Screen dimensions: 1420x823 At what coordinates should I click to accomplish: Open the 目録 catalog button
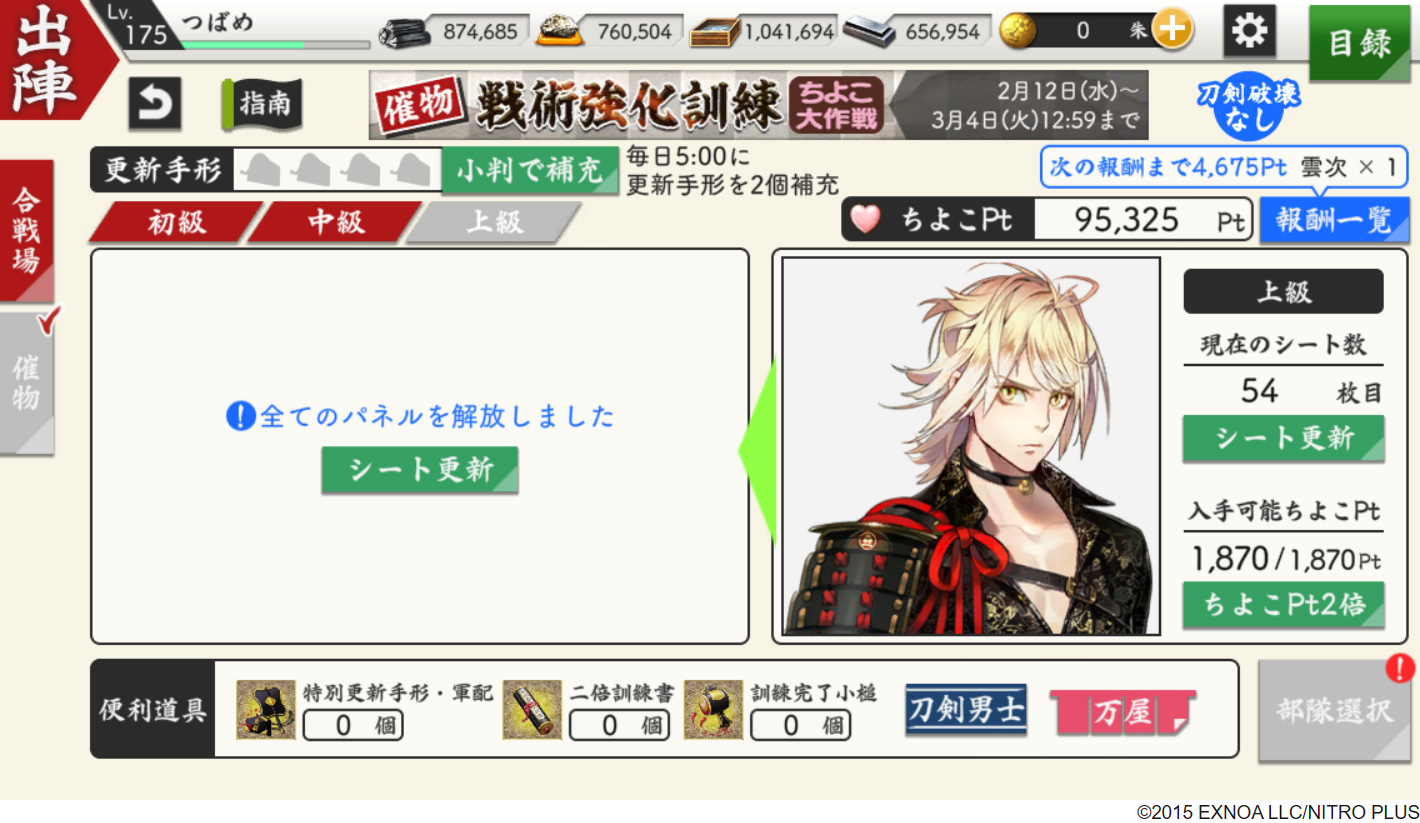pyautogui.click(x=1360, y=43)
